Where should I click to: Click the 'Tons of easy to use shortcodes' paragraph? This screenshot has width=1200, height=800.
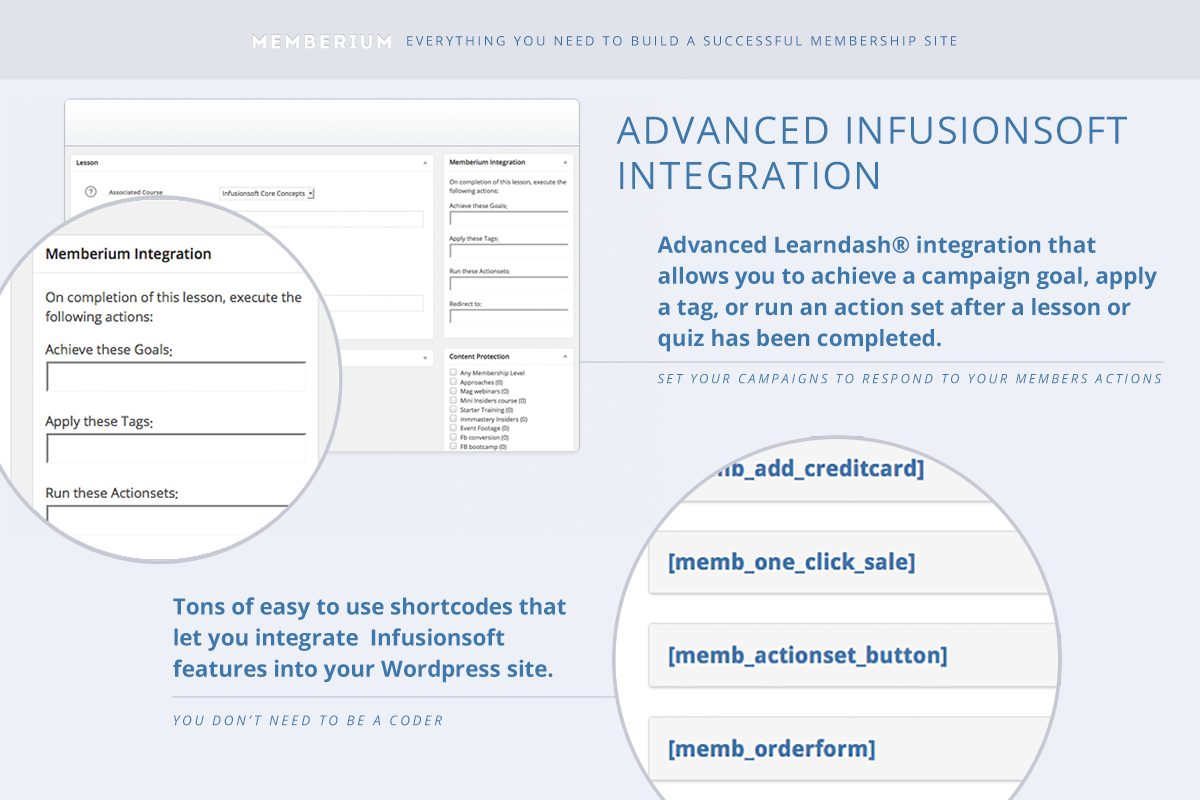tap(370, 638)
